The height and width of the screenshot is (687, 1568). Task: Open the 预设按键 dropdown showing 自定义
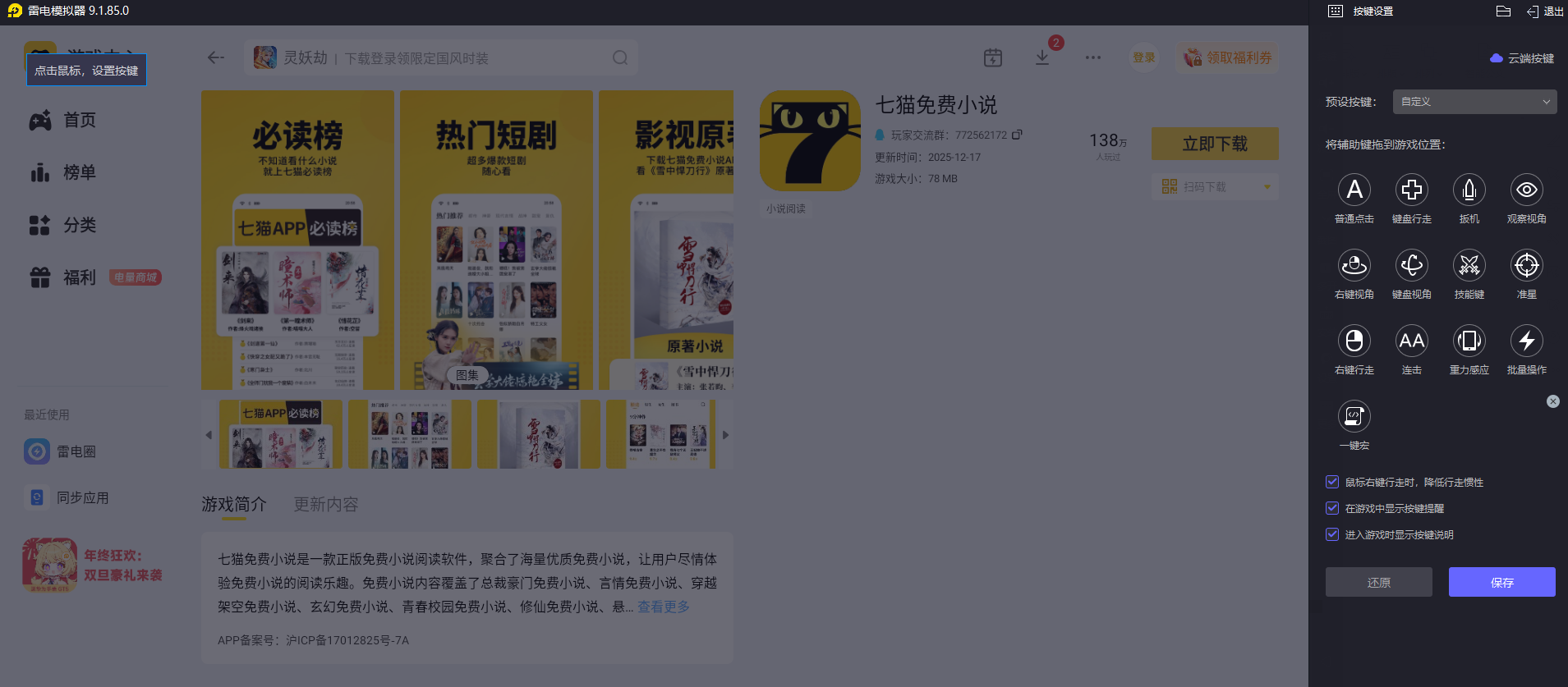[1475, 102]
